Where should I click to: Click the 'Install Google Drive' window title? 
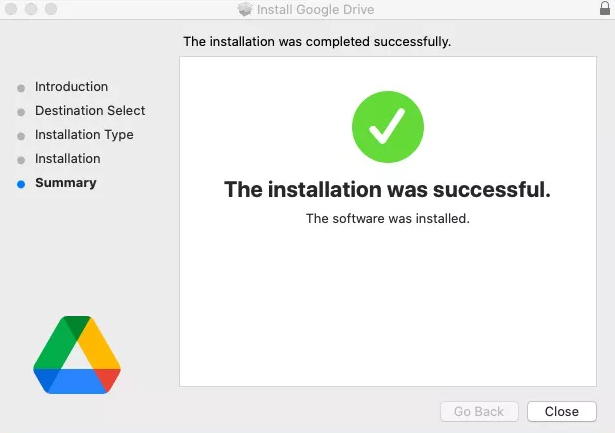pos(315,9)
